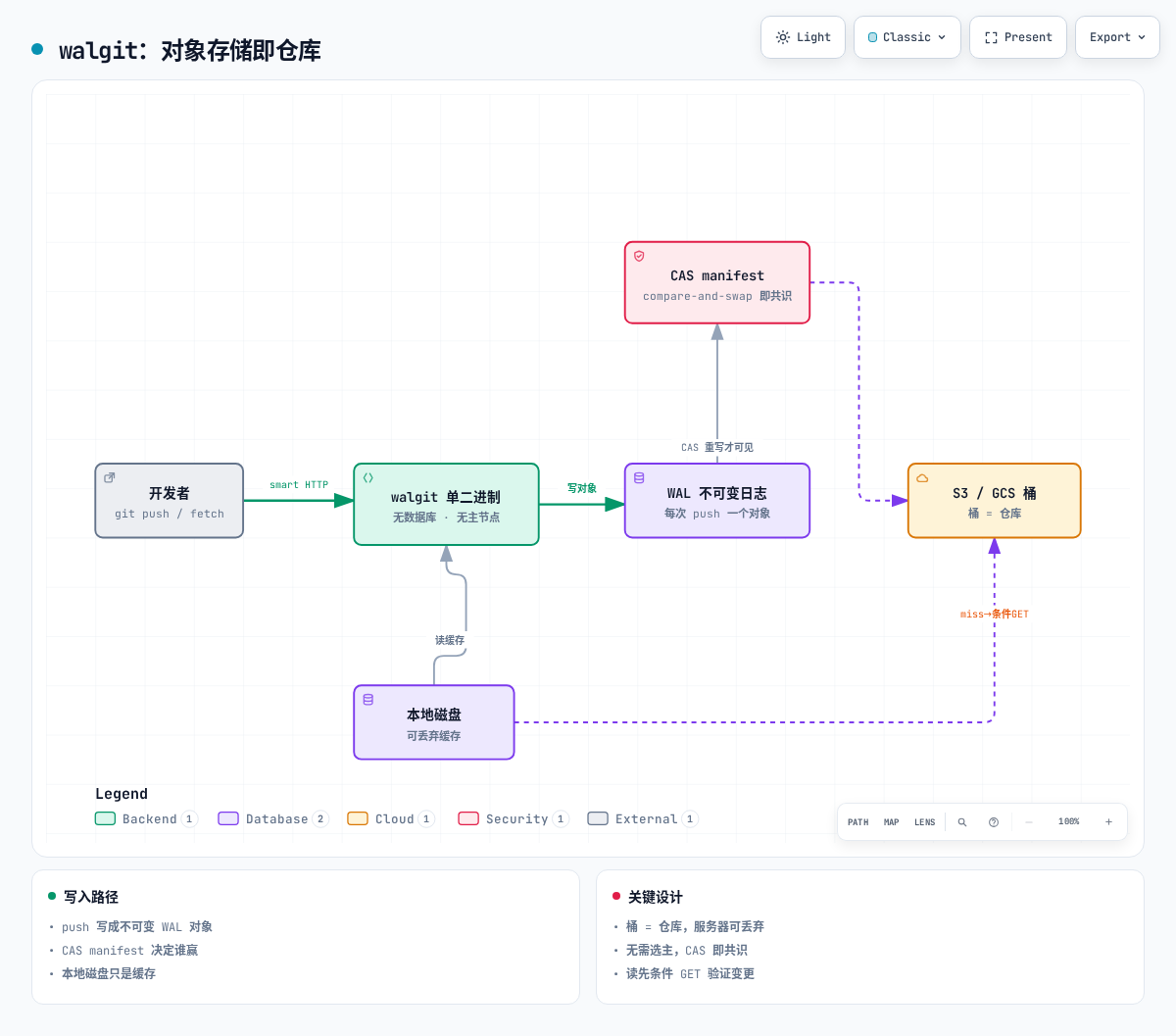The height and width of the screenshot is (1036, 1176).
Task: Select the 开发者 node
Action: coord(169,501)
